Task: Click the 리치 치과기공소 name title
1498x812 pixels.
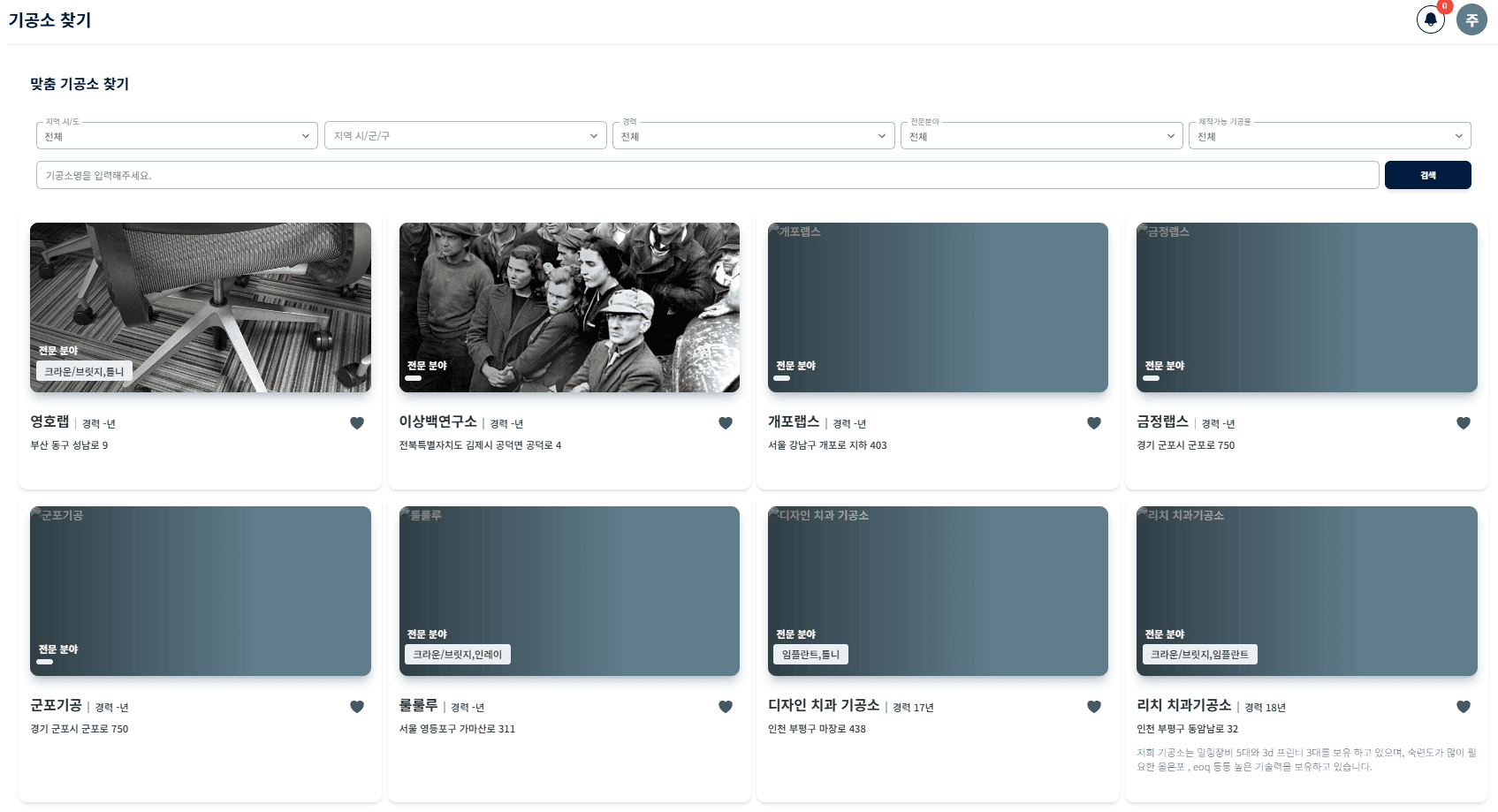Action: coord(1183,706)
